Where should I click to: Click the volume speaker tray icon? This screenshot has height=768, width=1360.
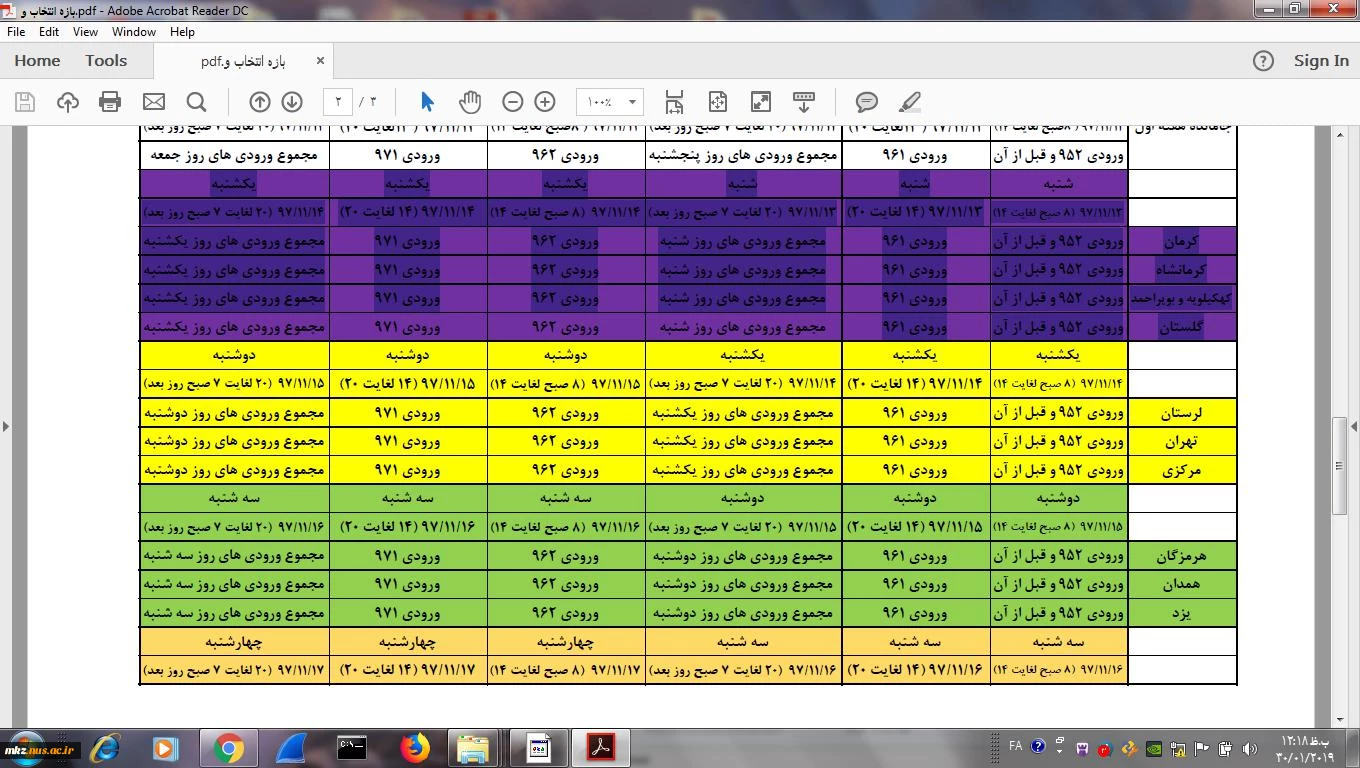click(x=1249, y=748)
